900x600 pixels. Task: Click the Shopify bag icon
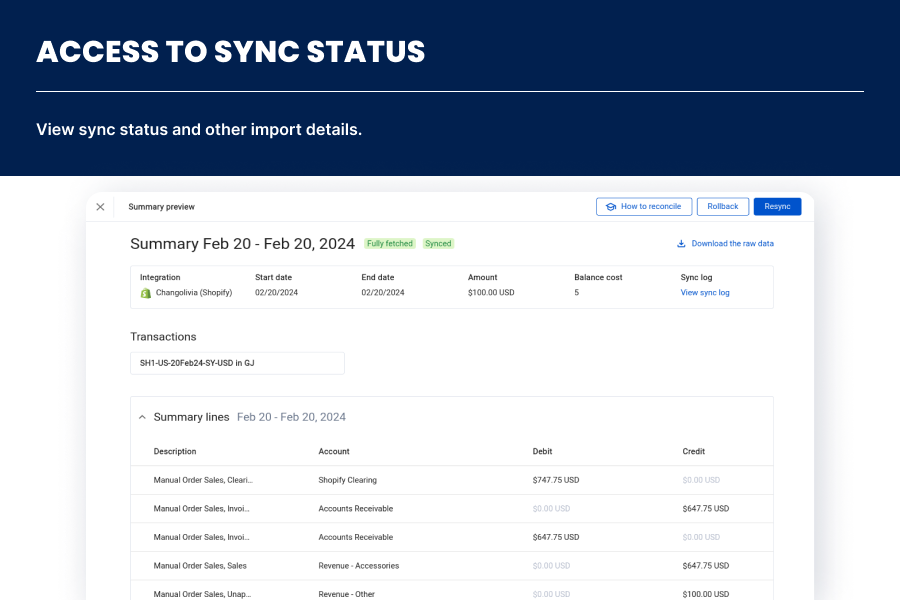tap(145, 293)
